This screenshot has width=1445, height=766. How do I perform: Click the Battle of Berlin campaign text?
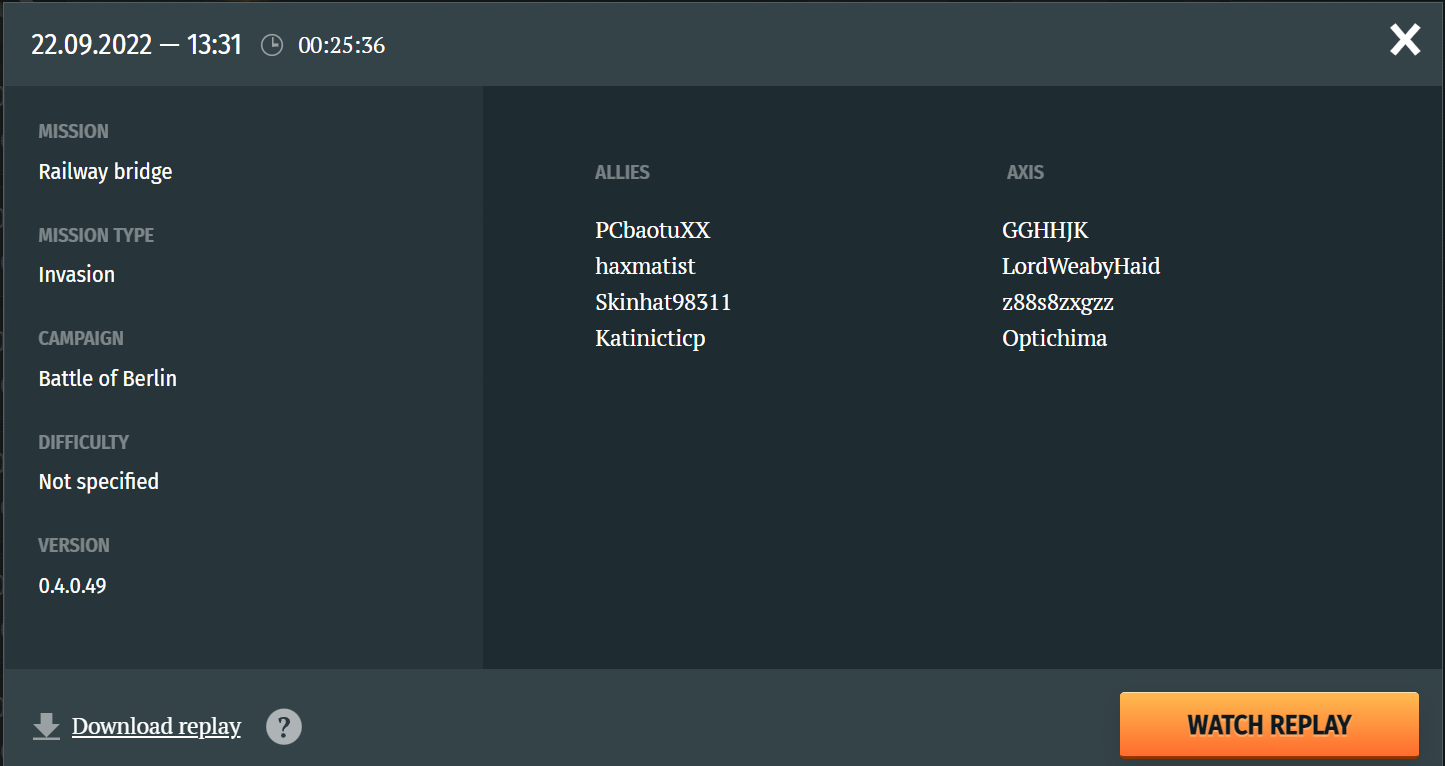click(108, 378)
